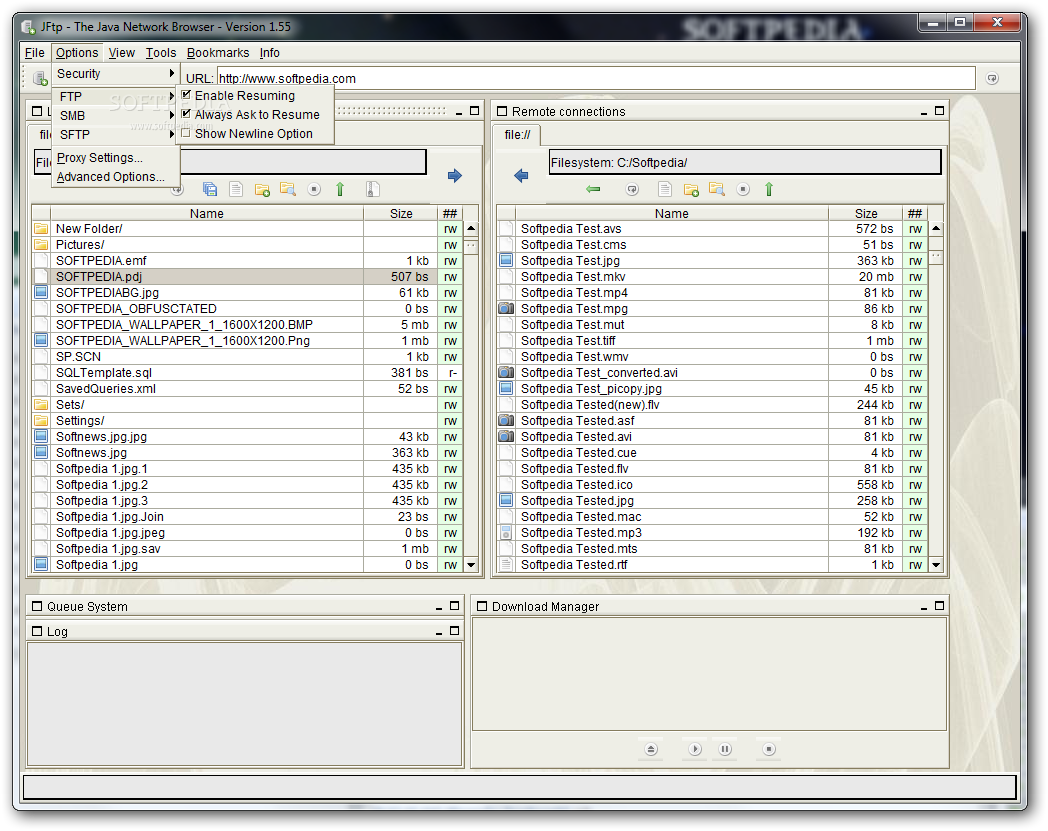
Task: Pause downloads in Download Manager
Action: (725, 749)
